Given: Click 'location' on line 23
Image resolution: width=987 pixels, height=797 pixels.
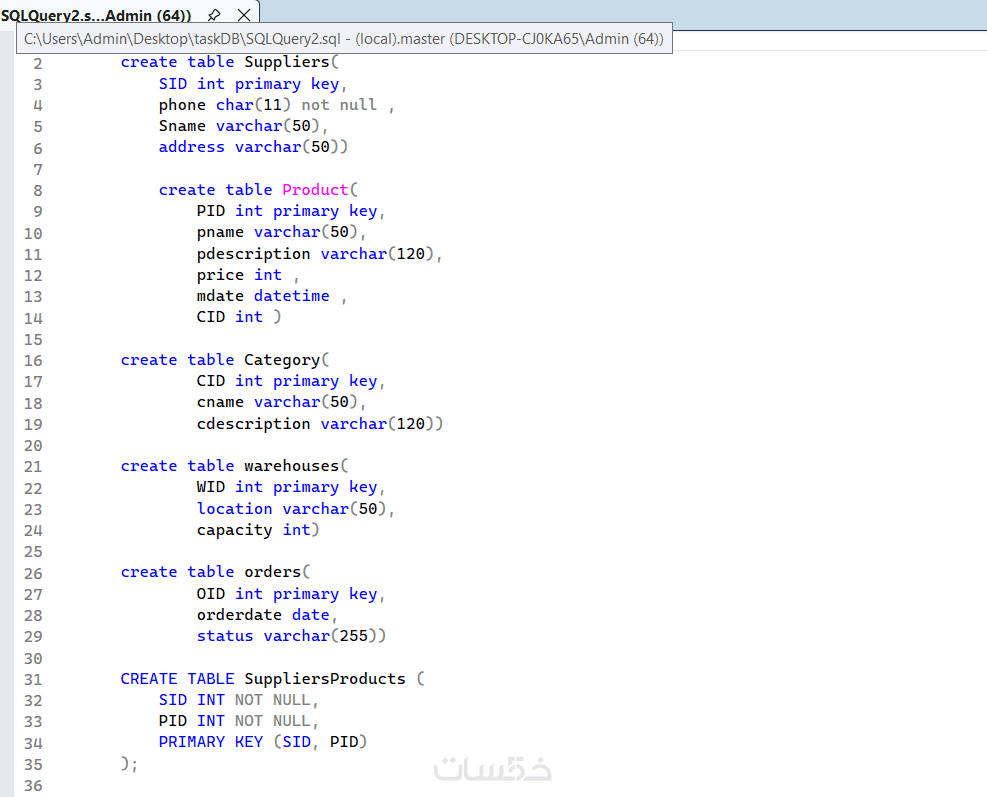Looking at the screenshot, I should tap(234, 509).
